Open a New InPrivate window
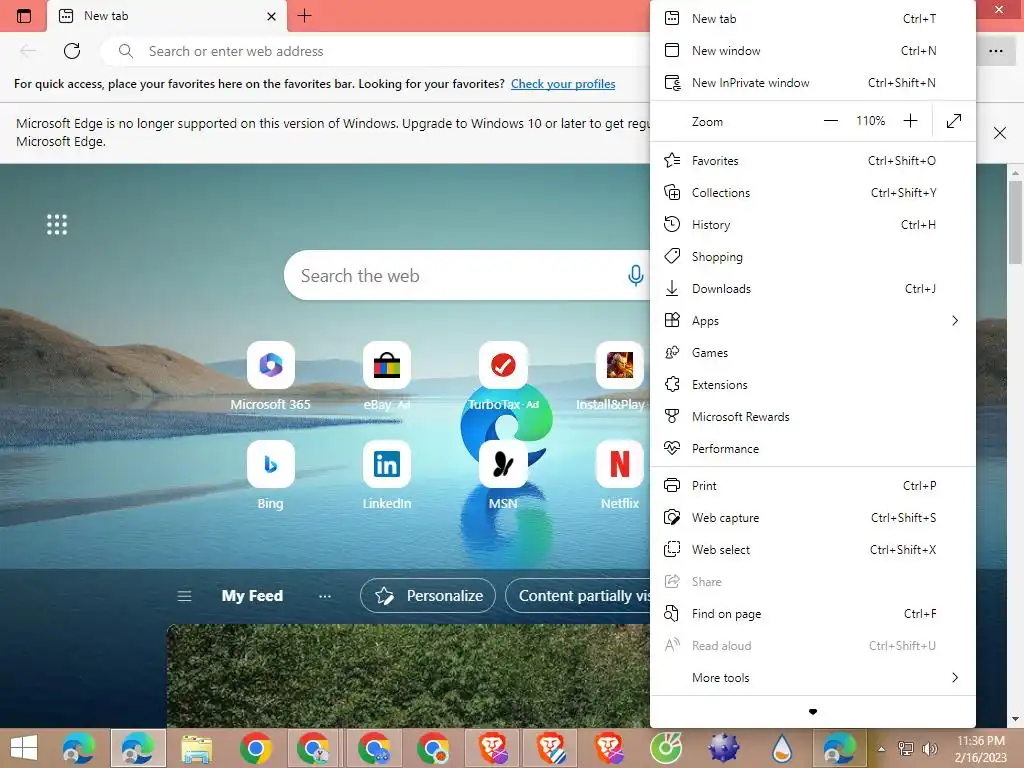 coord(812,82)
